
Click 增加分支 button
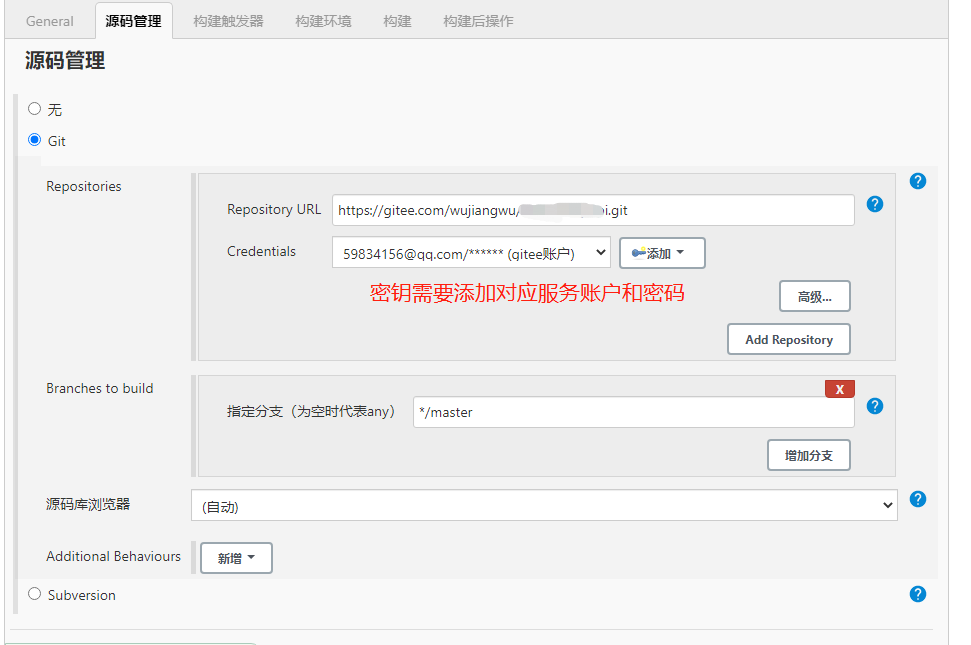tap(808, 455)
